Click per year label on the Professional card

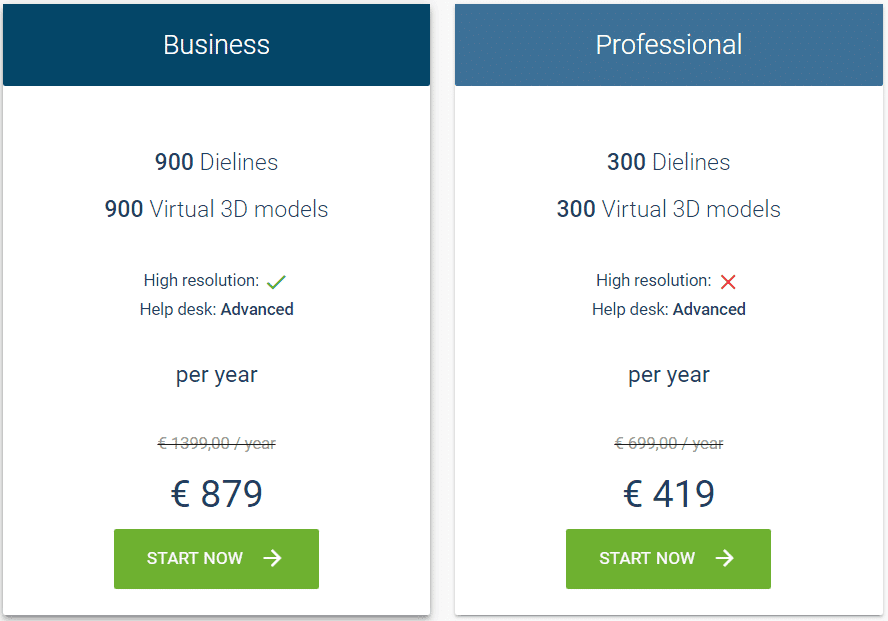[x=668, y=374]
